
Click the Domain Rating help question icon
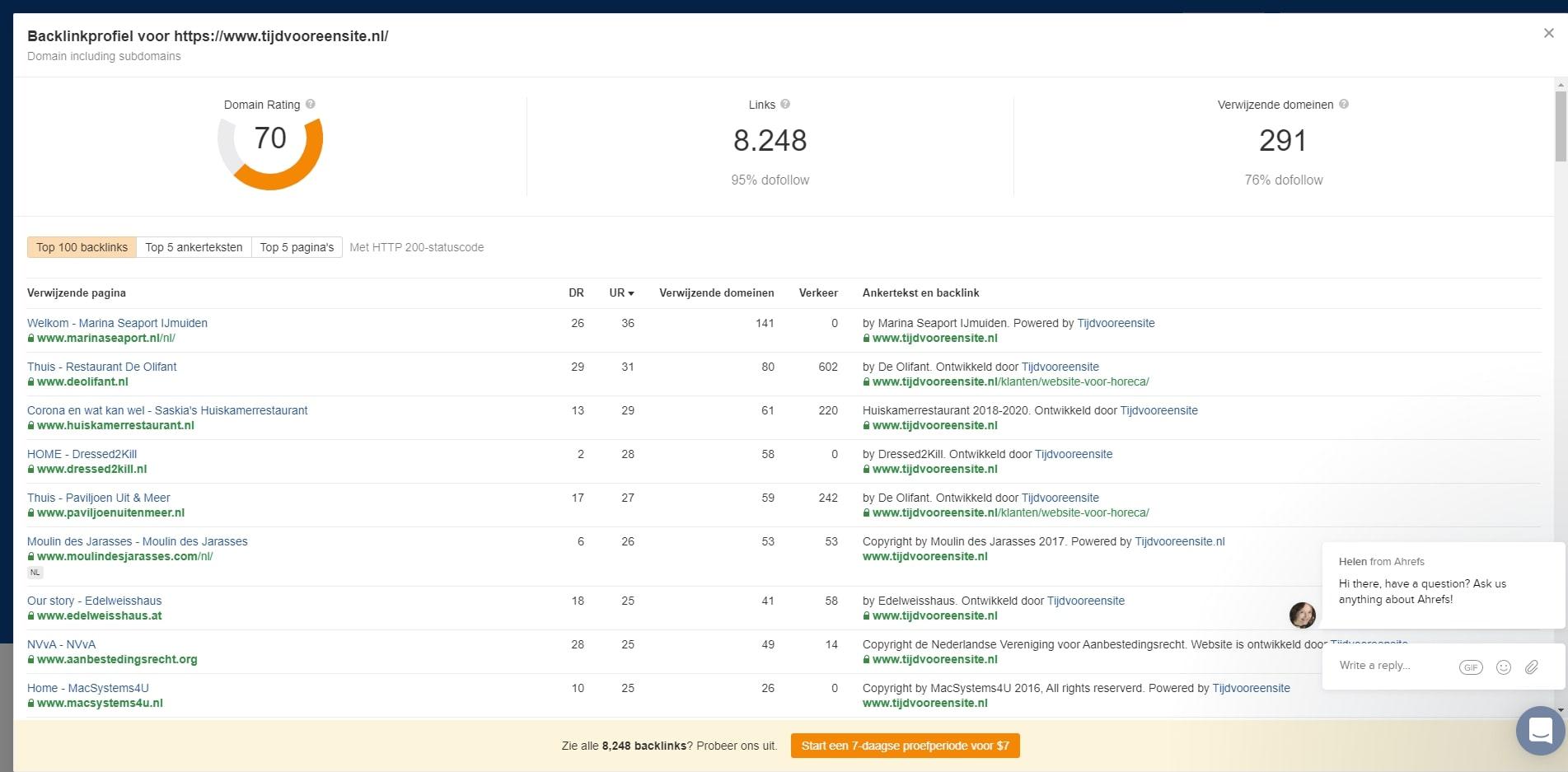click(x=311, y=105)
